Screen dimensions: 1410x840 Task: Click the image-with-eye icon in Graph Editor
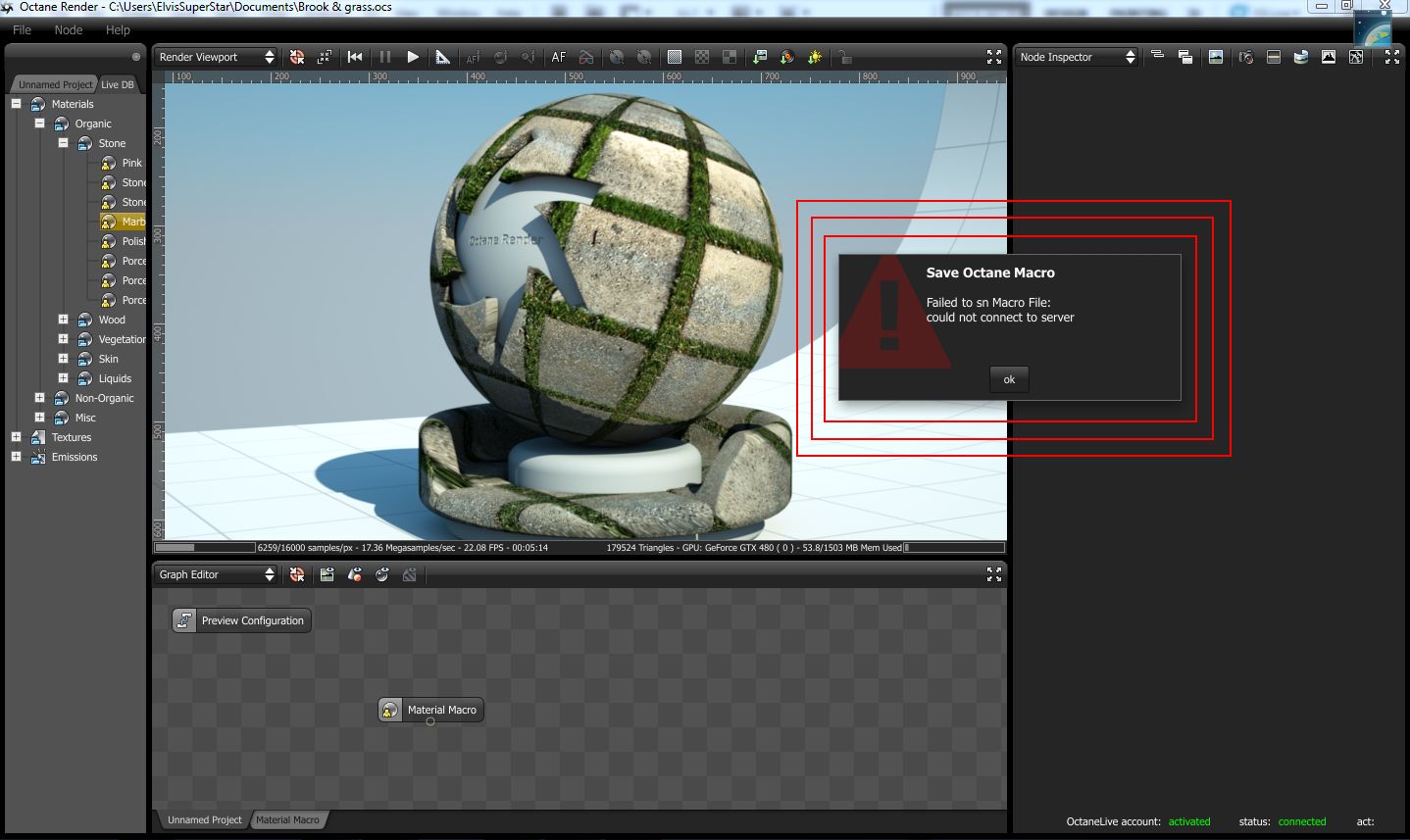coord(327,574)
